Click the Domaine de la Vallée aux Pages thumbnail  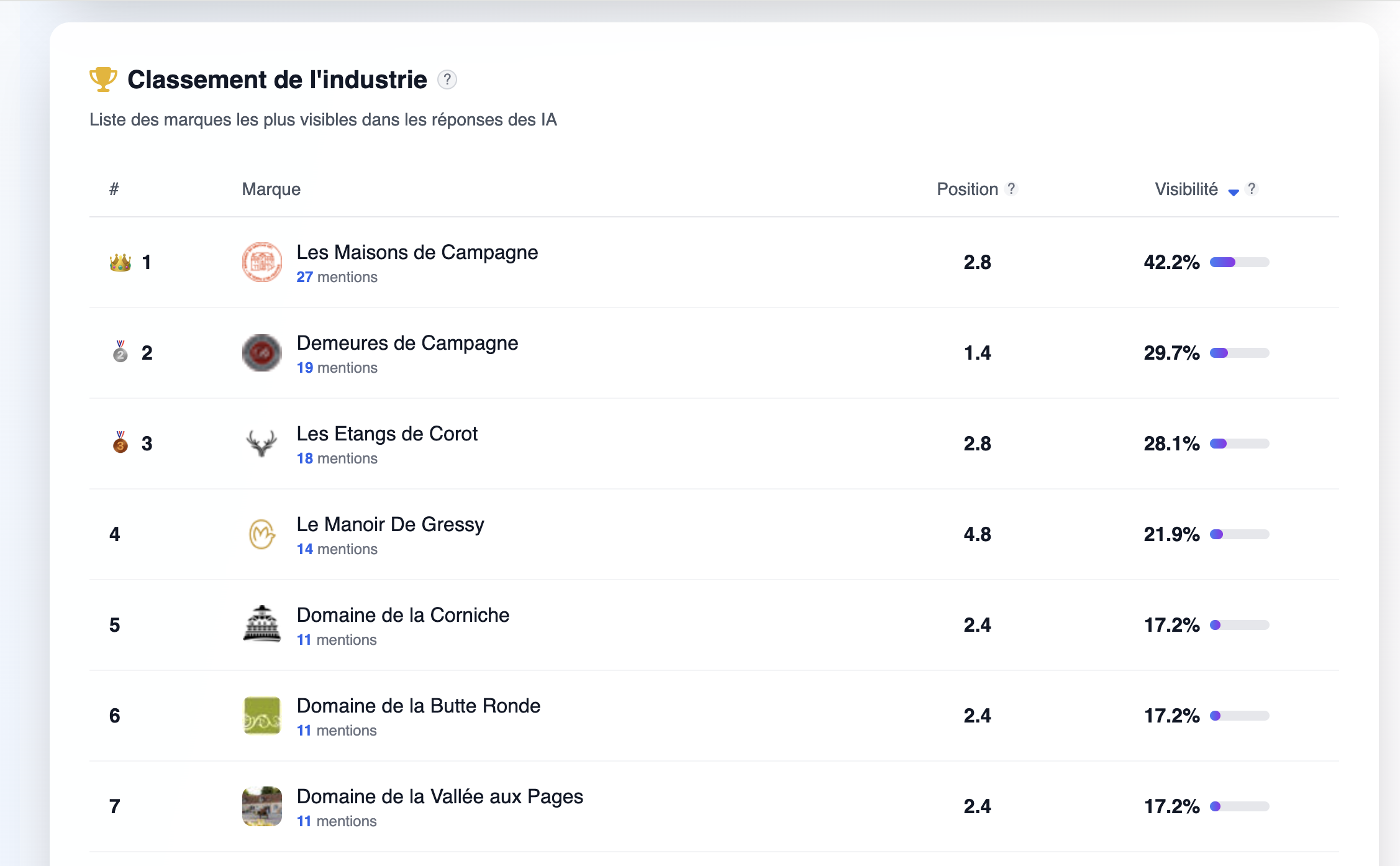click(x=261, y=806)
